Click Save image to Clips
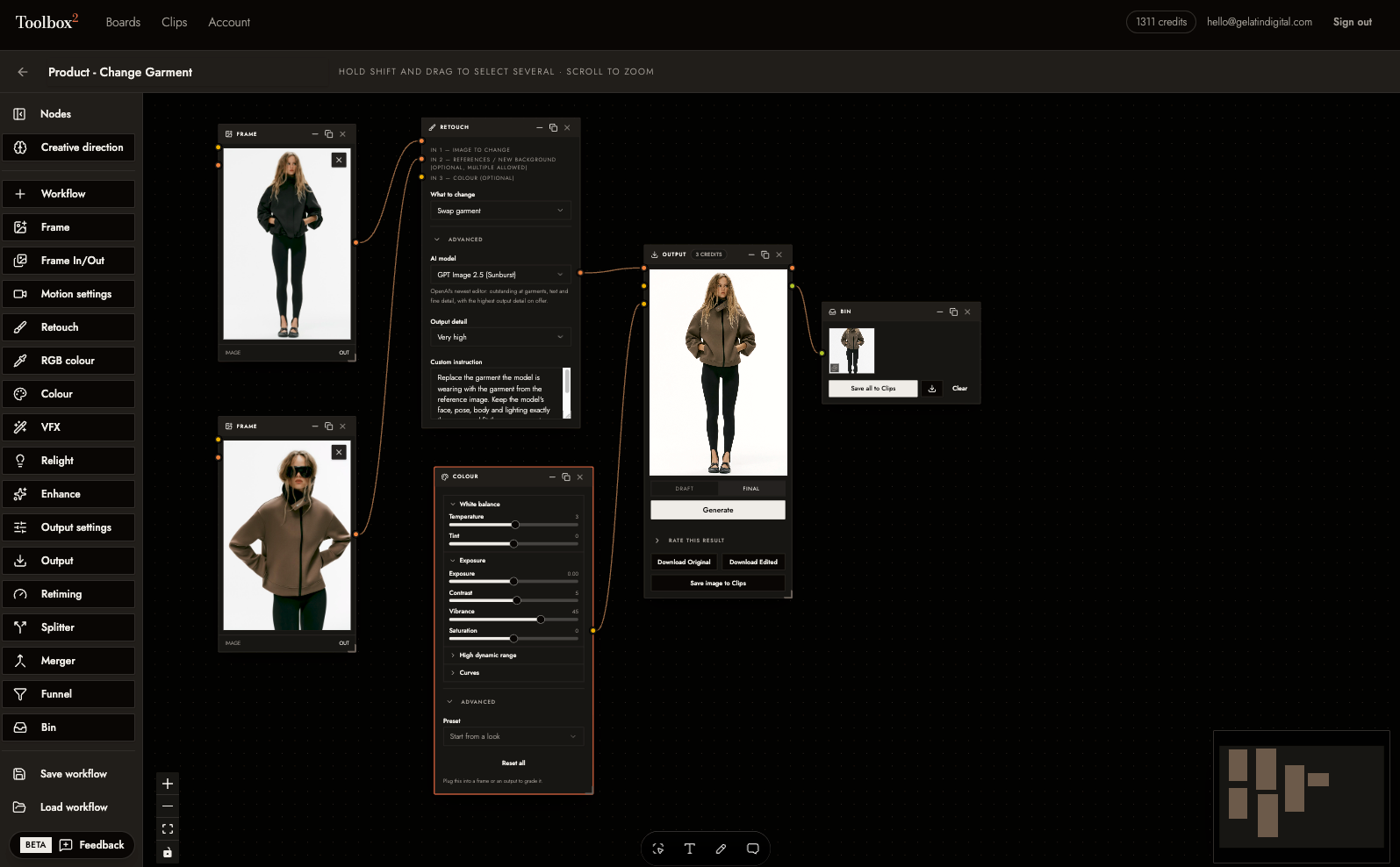The image size is (1400, 867). click(x=718, y=583)
